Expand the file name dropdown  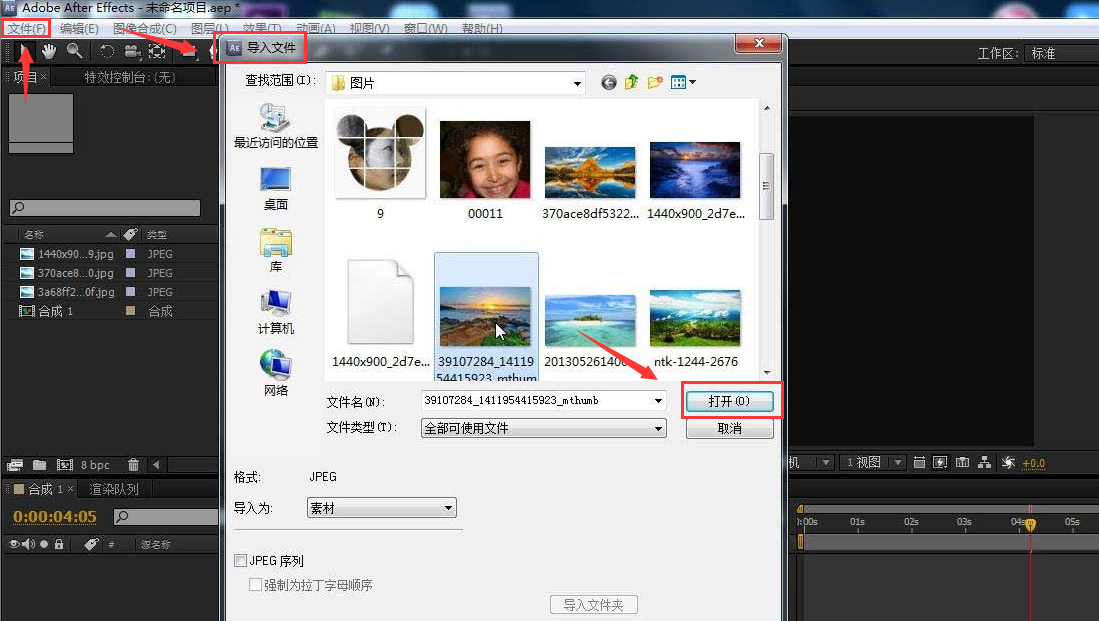click(658, 400)
